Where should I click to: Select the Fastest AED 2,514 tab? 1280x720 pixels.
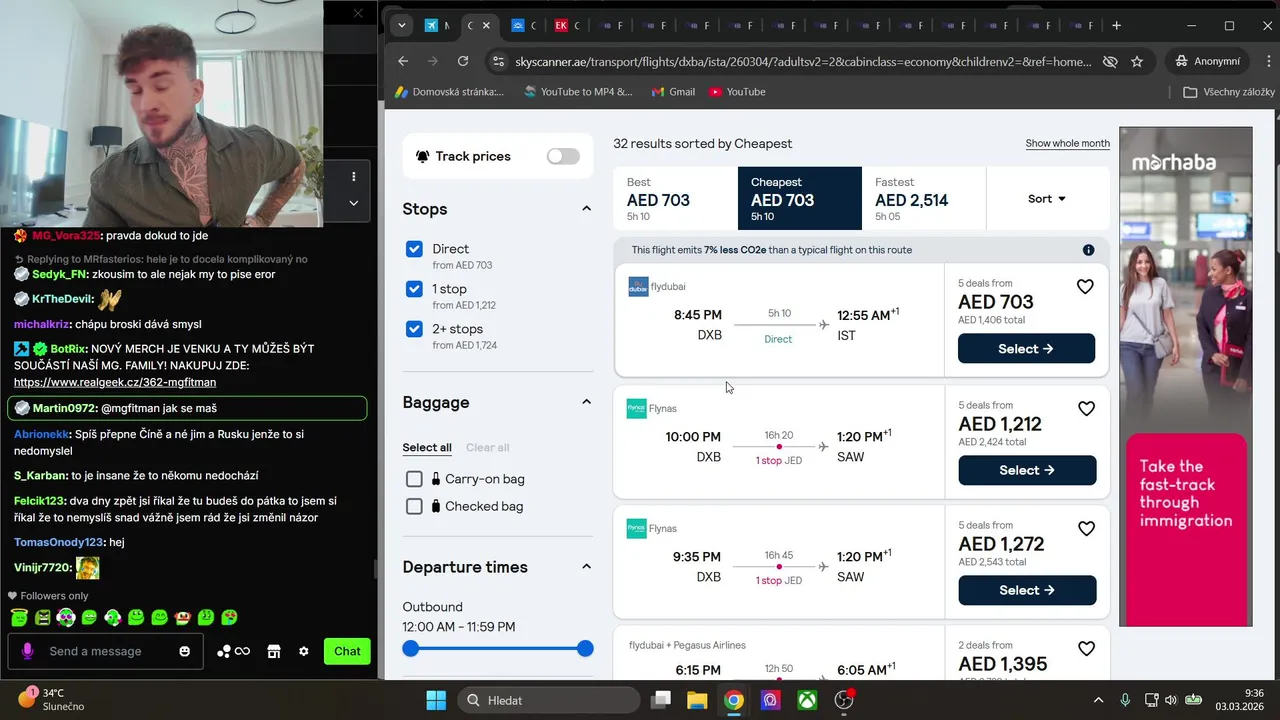[x=924, y=199]
